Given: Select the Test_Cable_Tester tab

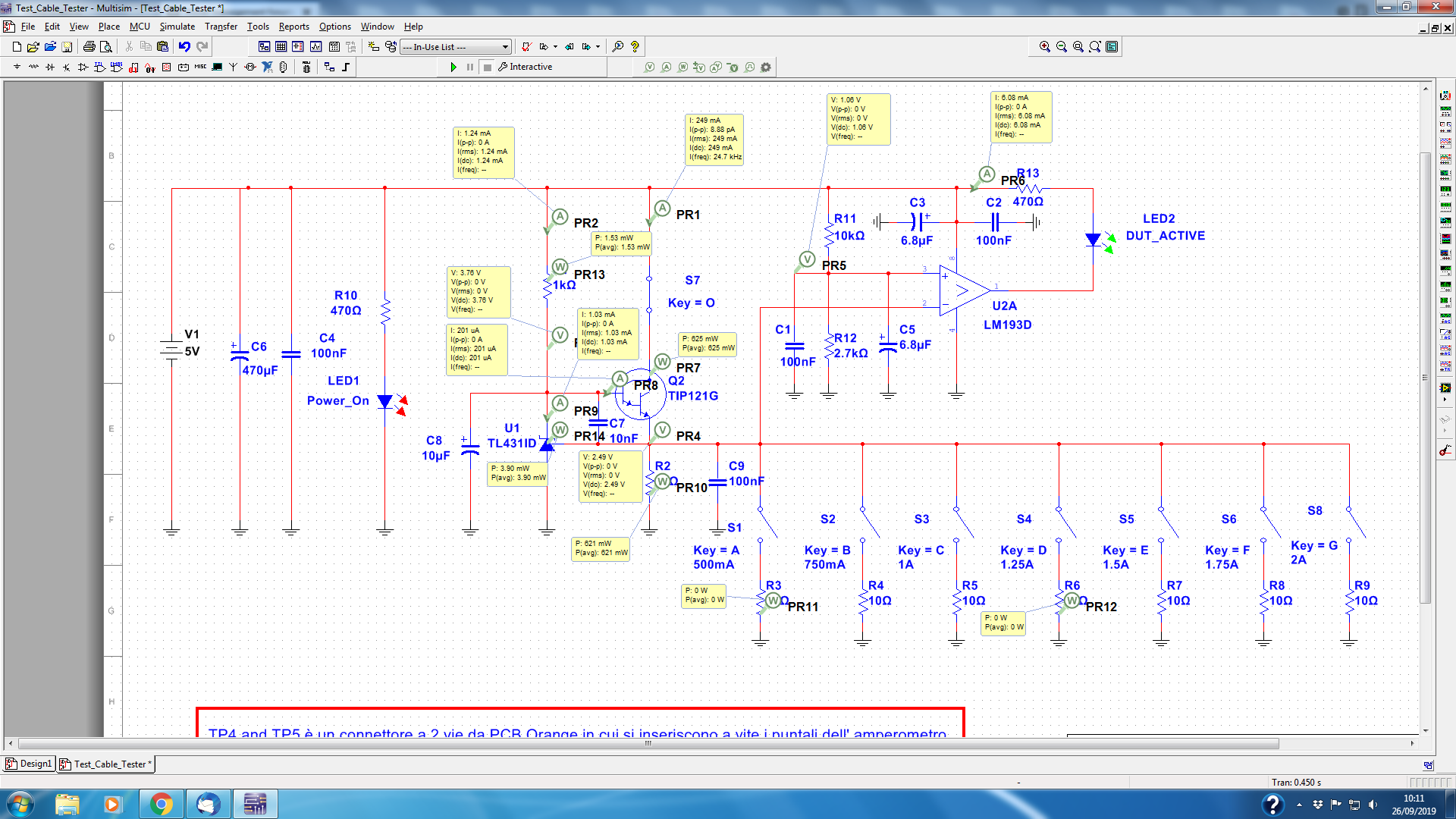Looking at the screenshot, I should click(106, 764).
